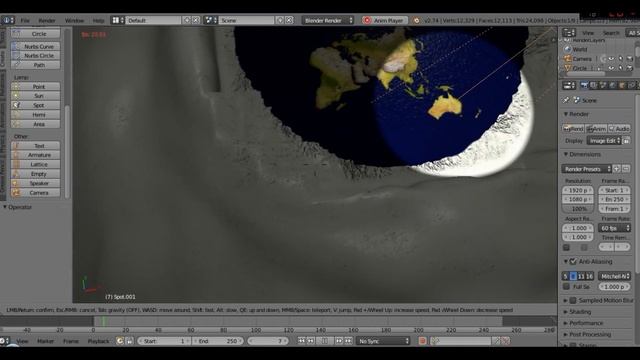Open the Scene selector field
640x360 pixels.
[246, 20]
